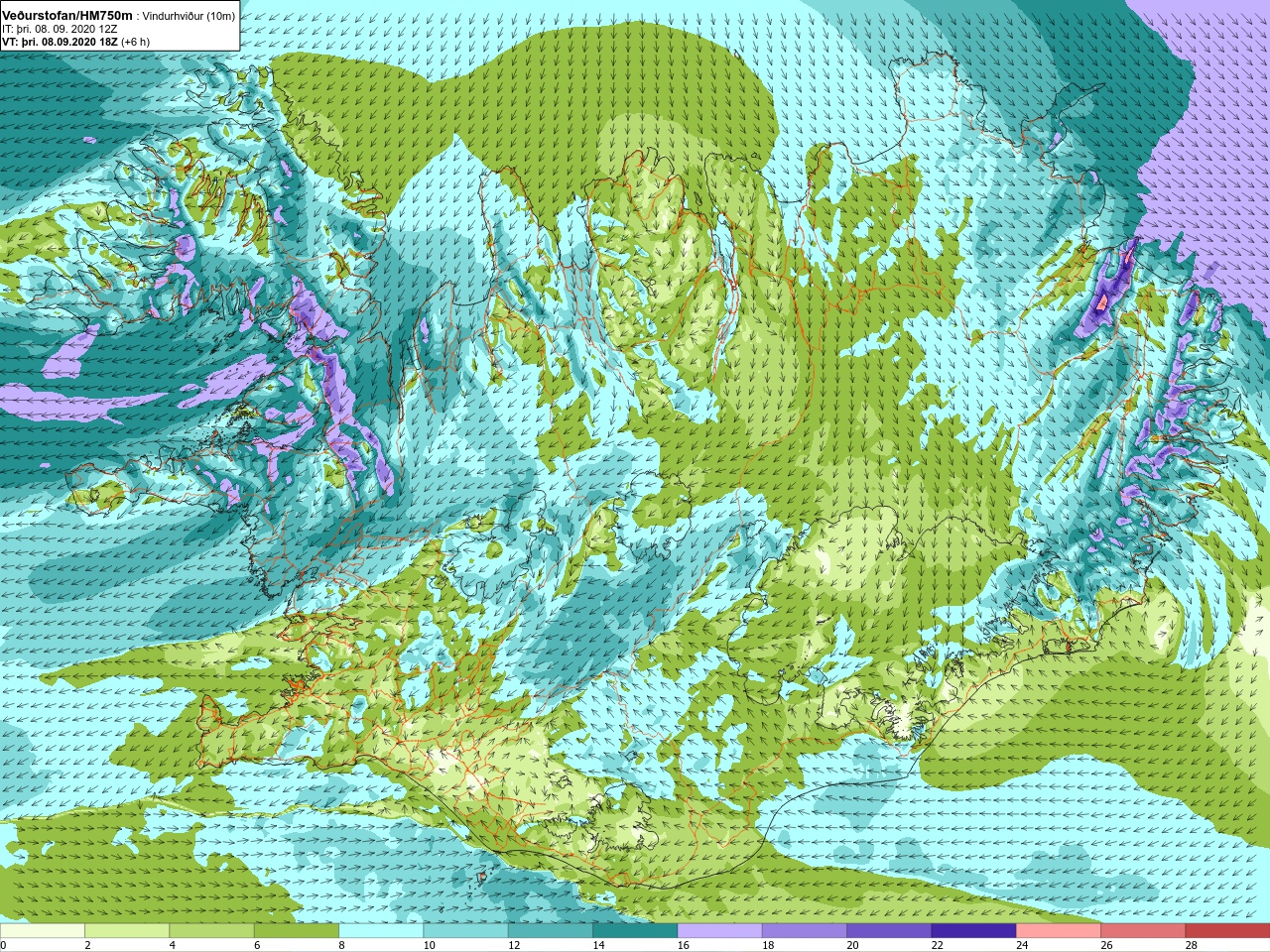This screenshot has height=952, width=1270.
Task: Click the legend scale label '12'
Action: click(x=514, y=945)
